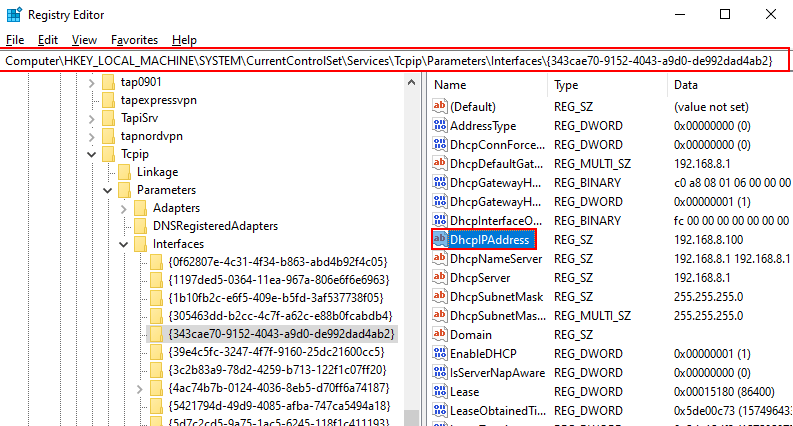Expand the Adapters tree node

(123, 208)
